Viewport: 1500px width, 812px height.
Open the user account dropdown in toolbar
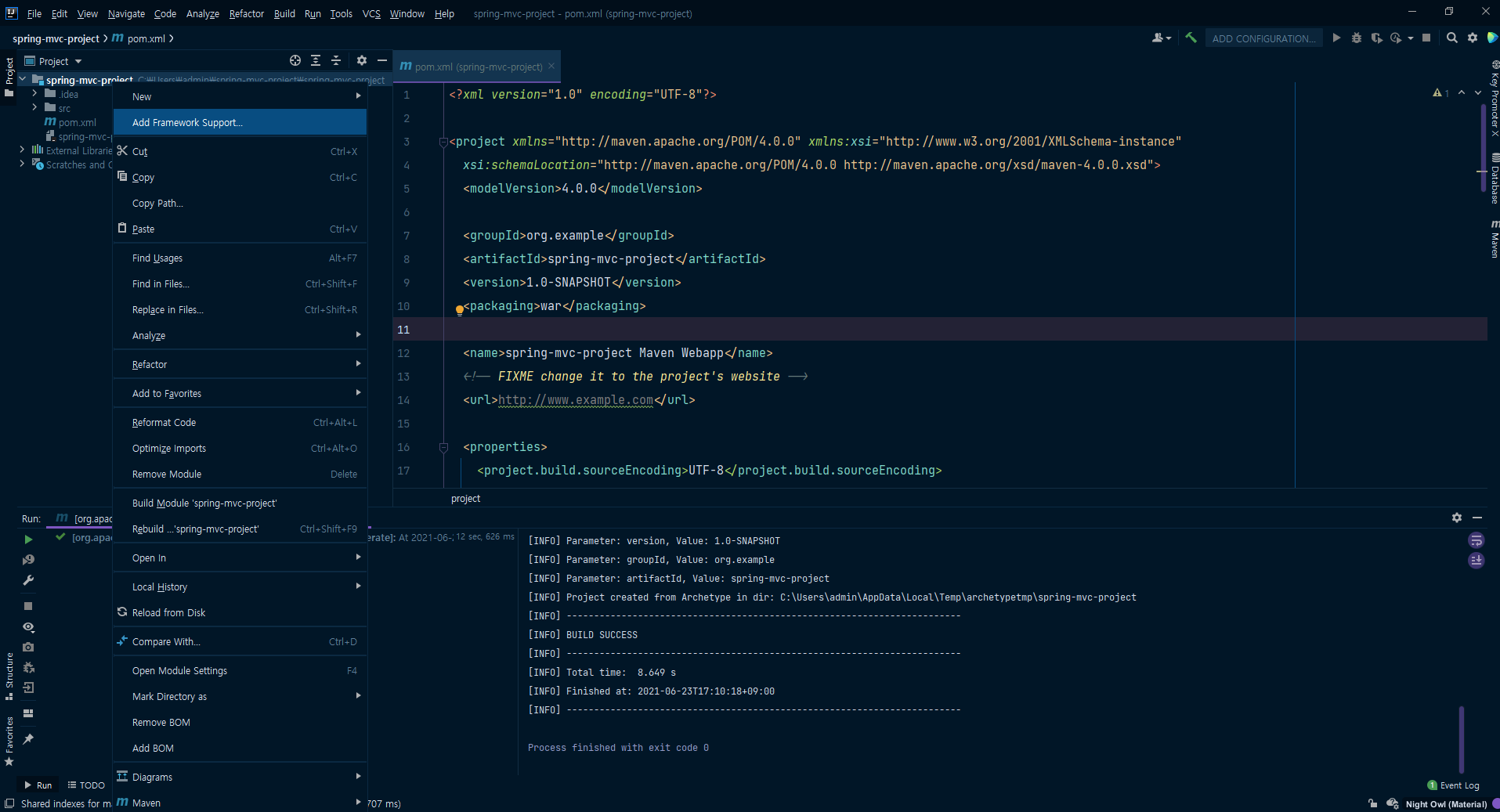(1162, 38)
